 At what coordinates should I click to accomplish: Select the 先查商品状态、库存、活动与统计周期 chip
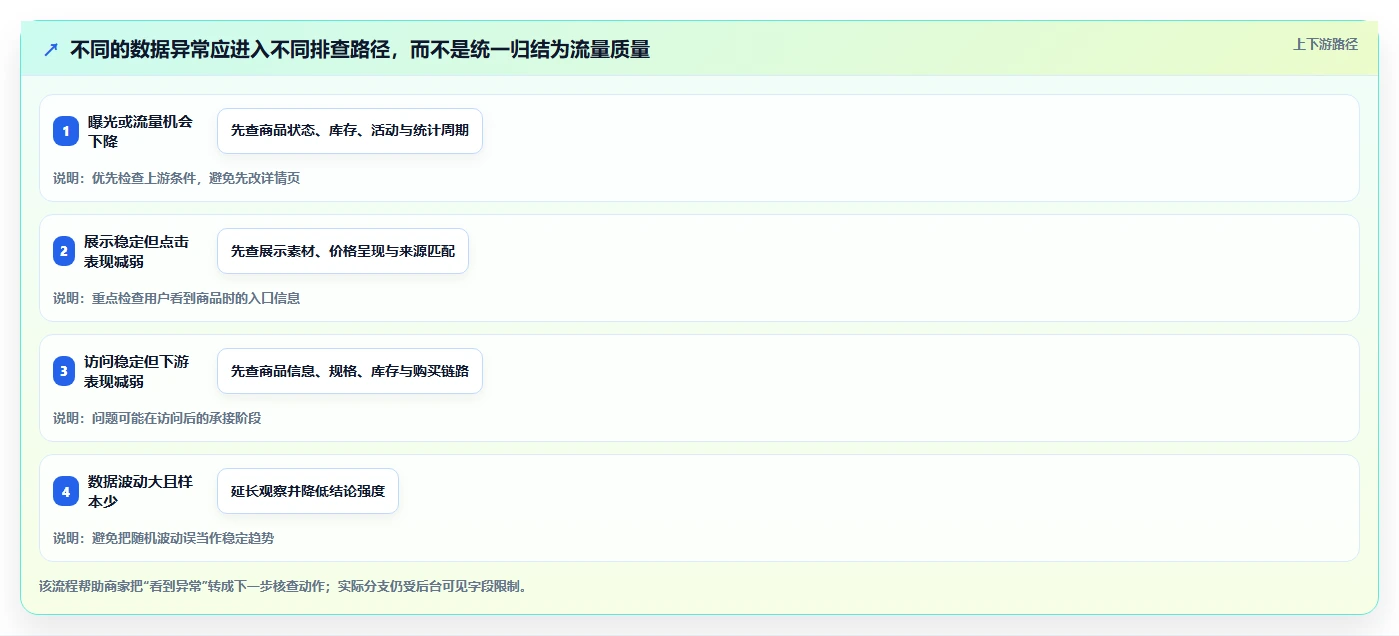tap(350, 131)
